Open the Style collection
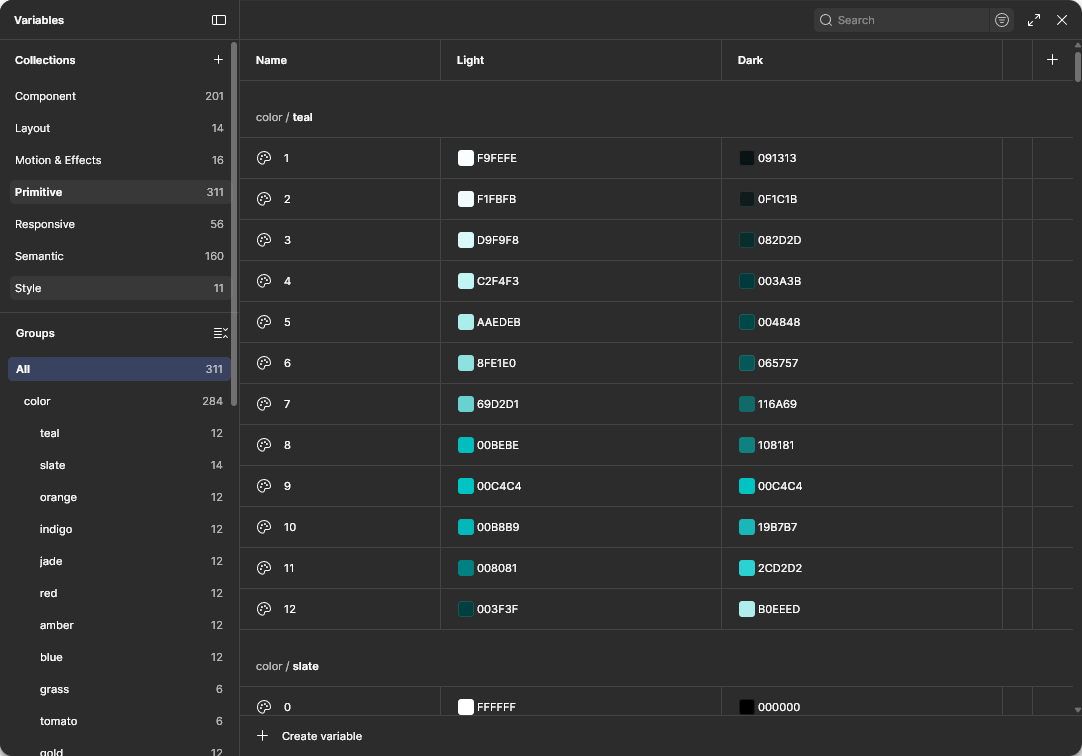Viewport: 1082px width, 756px height. (119, 288)
